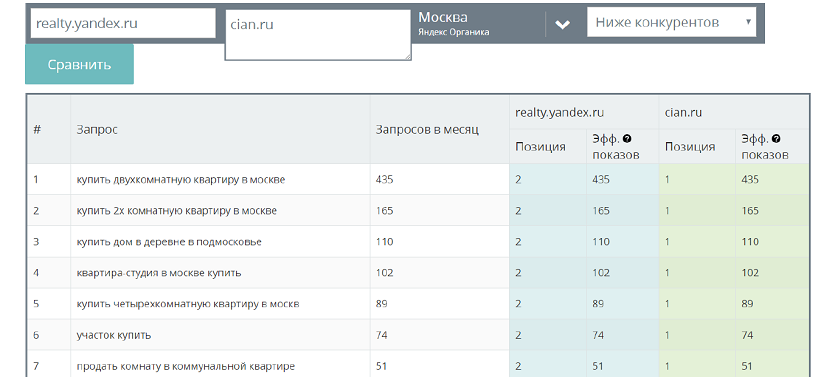Click the Москва Яндекс Органика region label
Image resolution: width=818 pixels, height=377 pixels.
click(454, 23)
